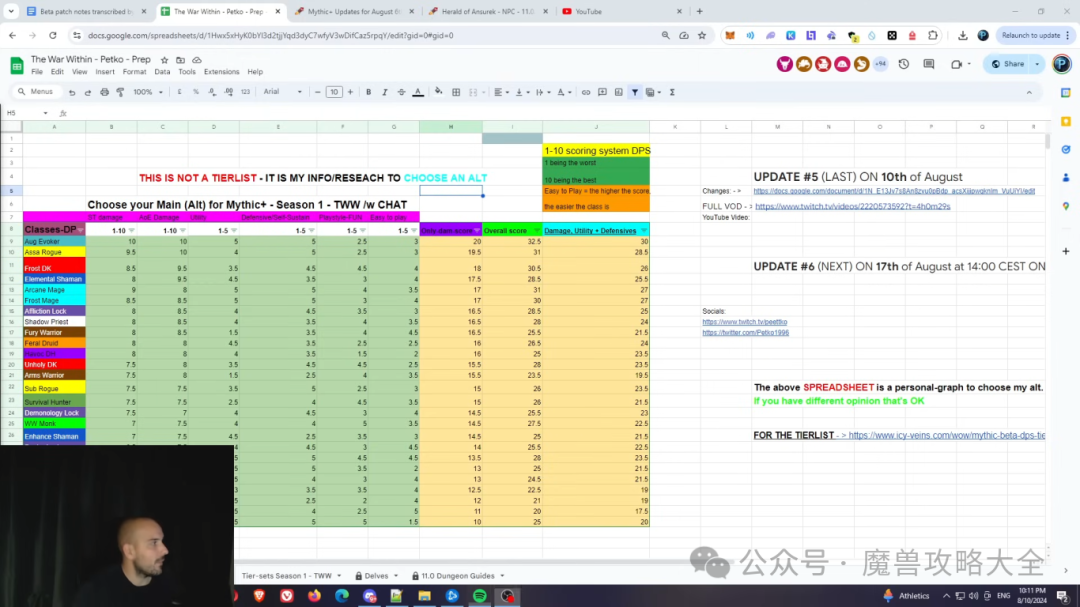Image resolution: width=1080 pixels, height=607 pixels.
Task: Open the Petko Twitch socials link
Action: tap(745, 322)
